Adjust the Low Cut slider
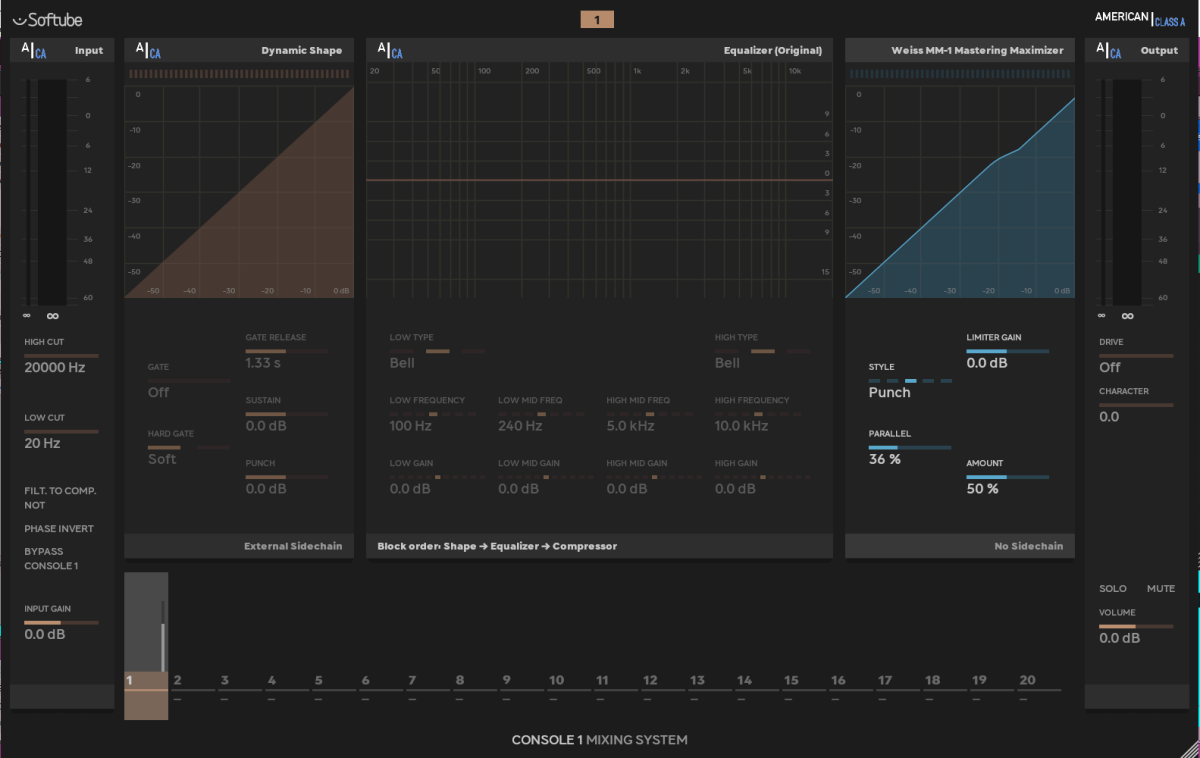 coord(61,431)
